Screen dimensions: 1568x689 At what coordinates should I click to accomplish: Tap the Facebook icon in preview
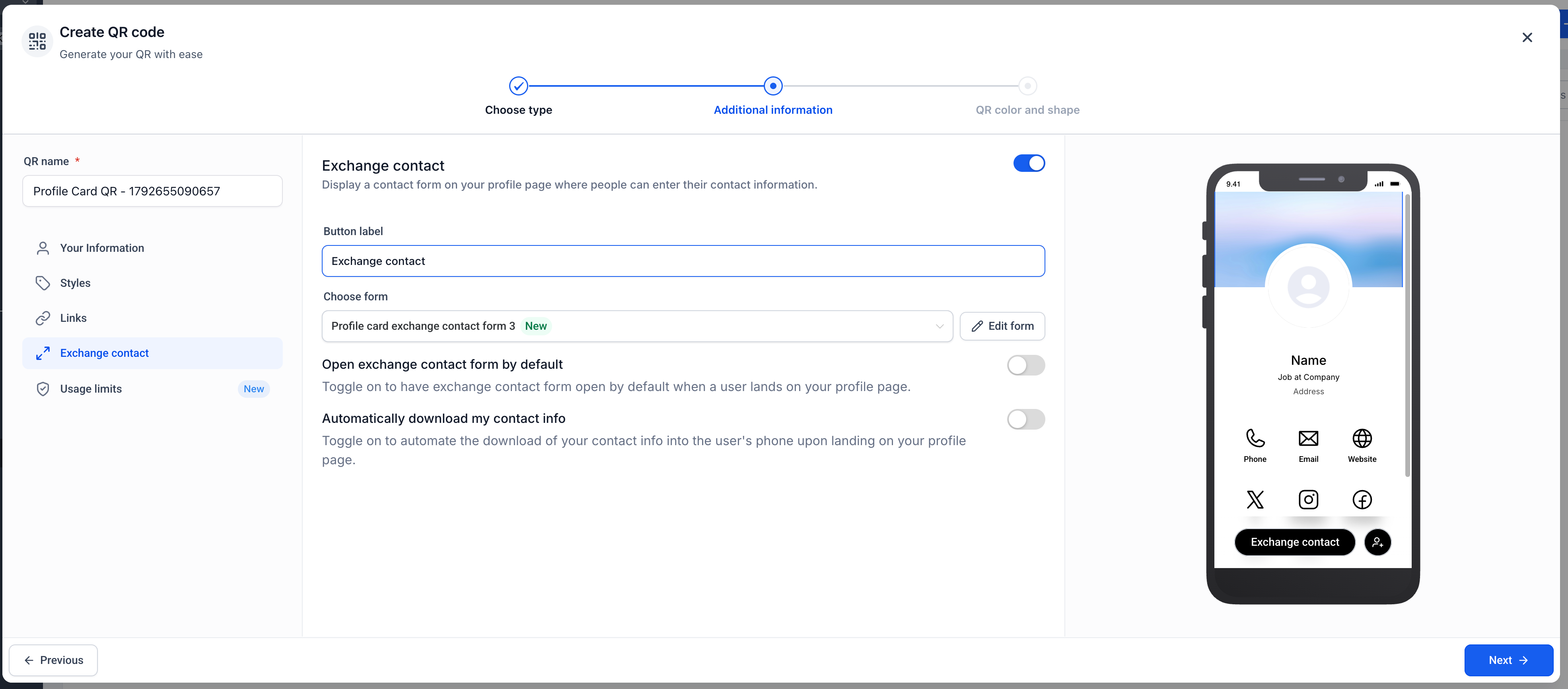(x=1362, y=500)
